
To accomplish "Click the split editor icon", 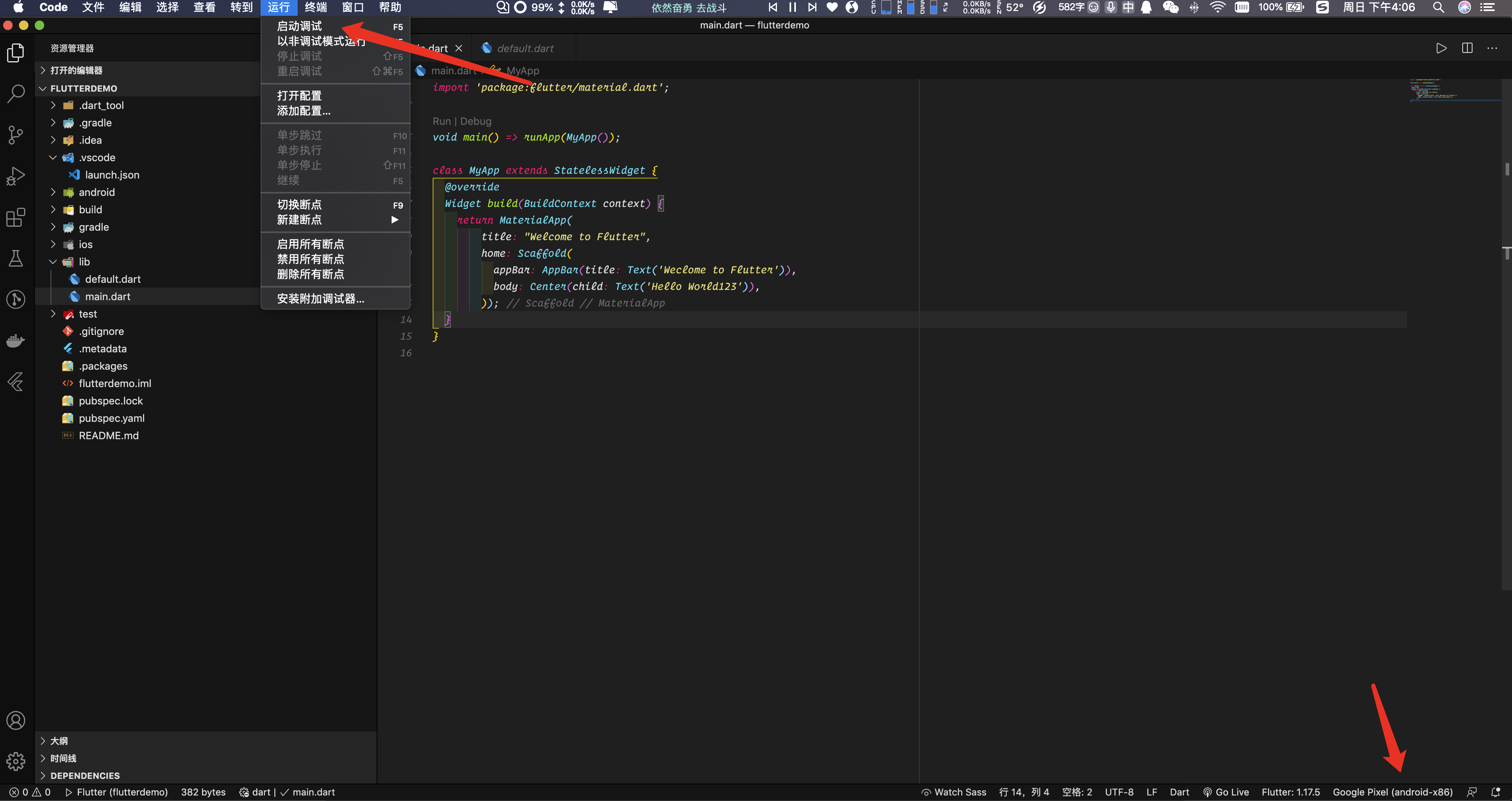I will [1467, 48].
